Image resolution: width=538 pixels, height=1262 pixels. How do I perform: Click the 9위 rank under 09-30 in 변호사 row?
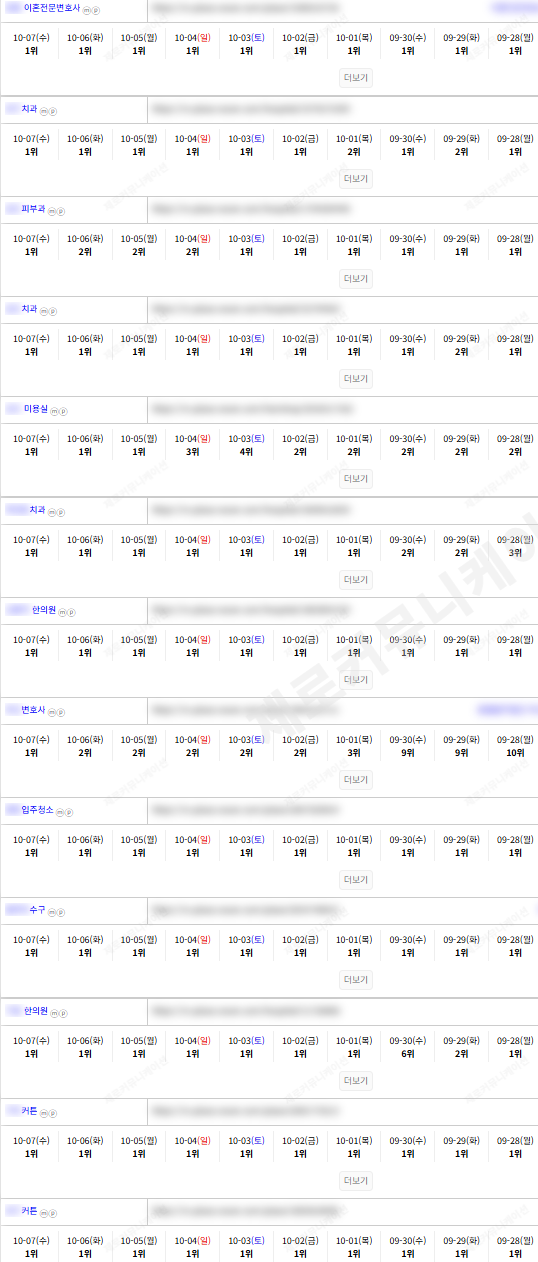click(408, 753)
